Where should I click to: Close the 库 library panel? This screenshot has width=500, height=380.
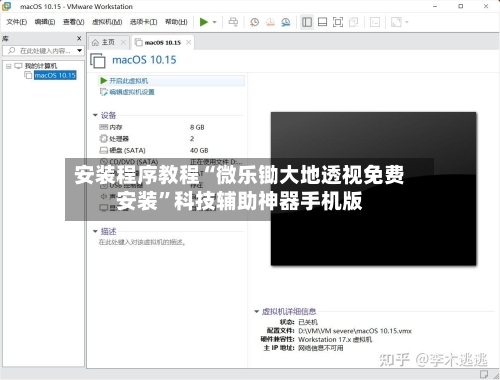[79, 38]
